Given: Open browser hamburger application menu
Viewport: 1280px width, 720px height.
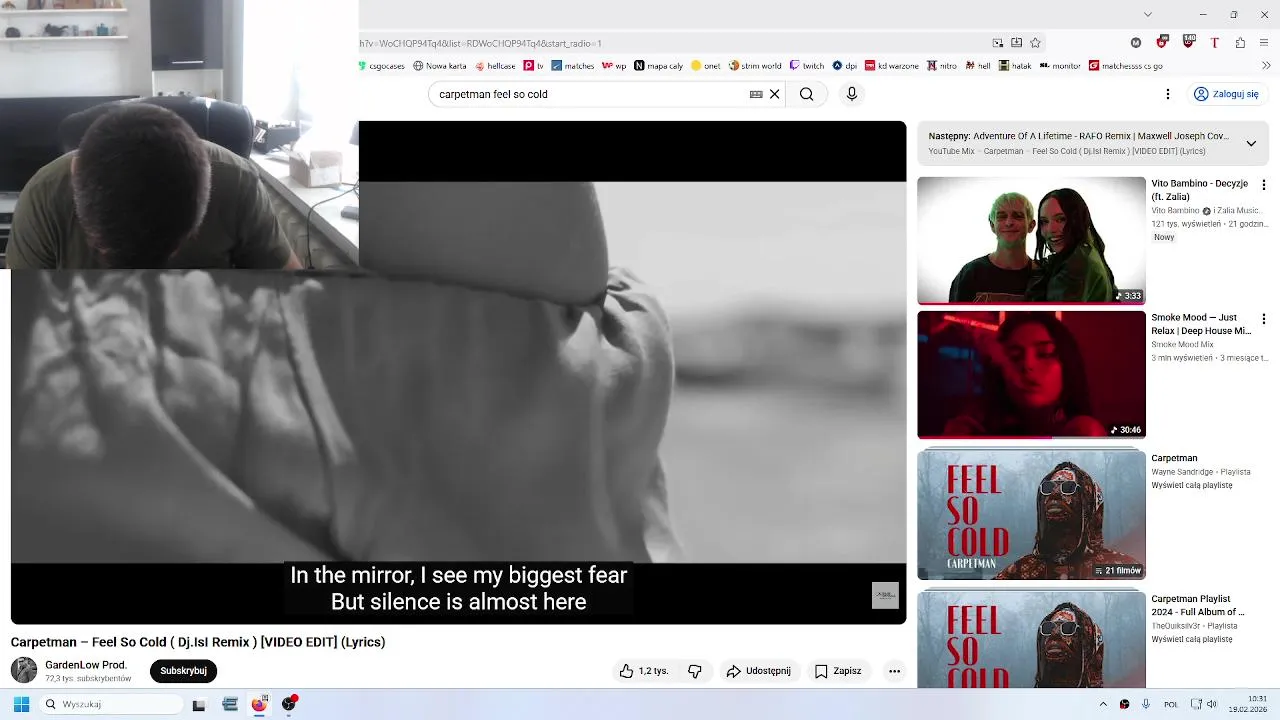Looking at the screenshot, I should (x=1264, y=43).
